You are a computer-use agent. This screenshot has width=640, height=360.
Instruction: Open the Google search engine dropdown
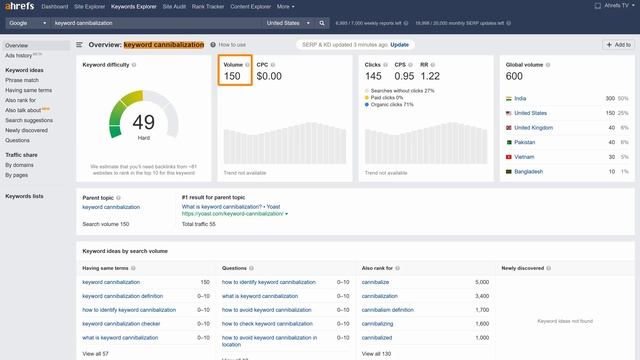[x=27, y=23]
